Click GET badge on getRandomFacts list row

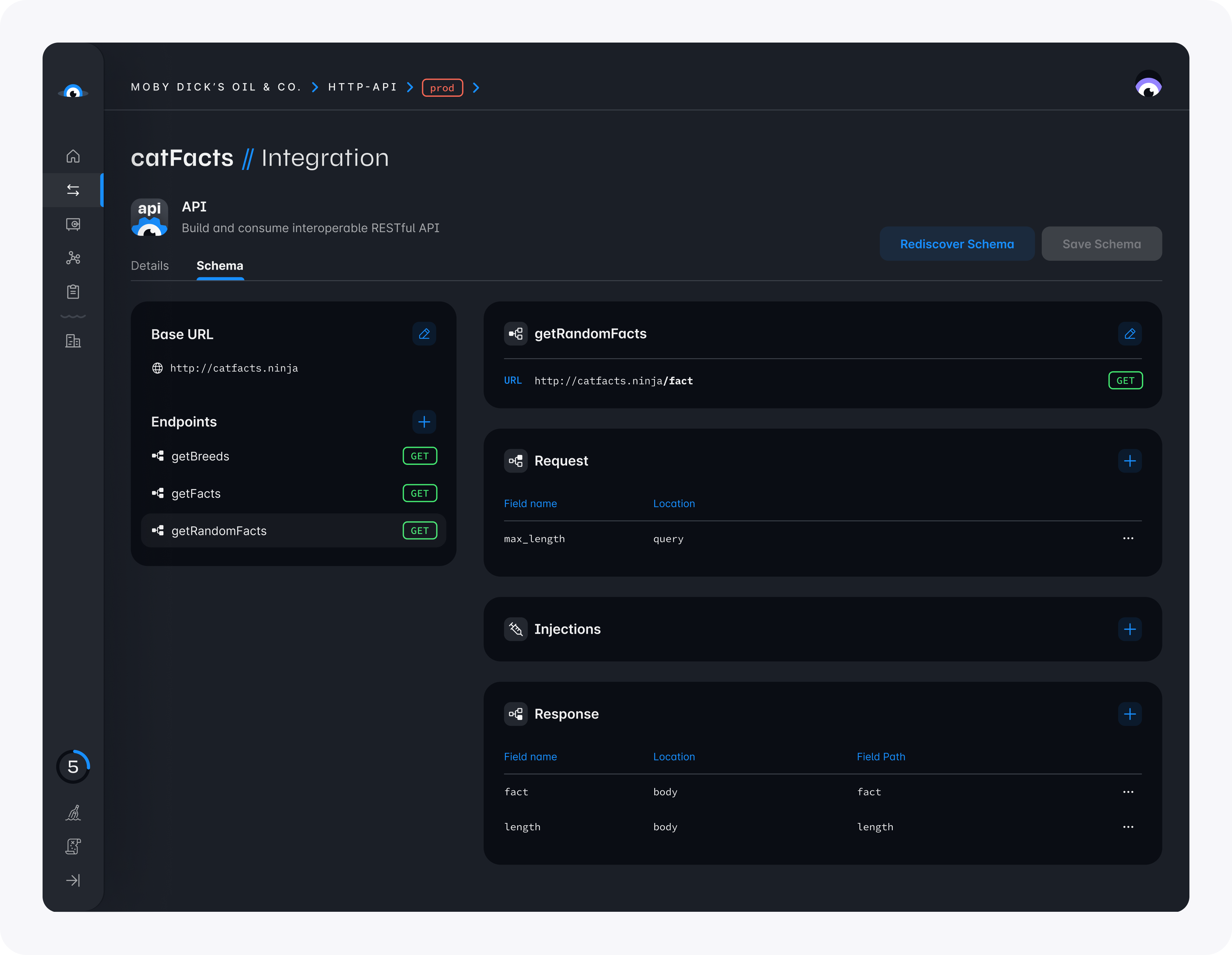420,530
